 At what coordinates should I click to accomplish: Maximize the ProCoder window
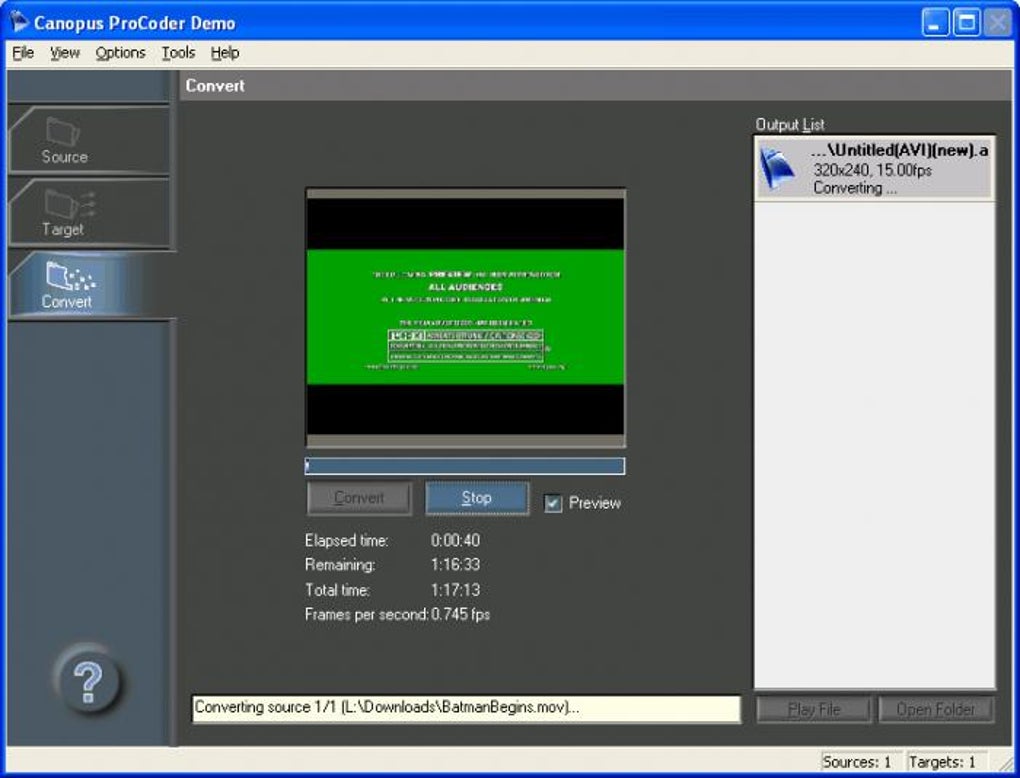[x=967, y=23]
